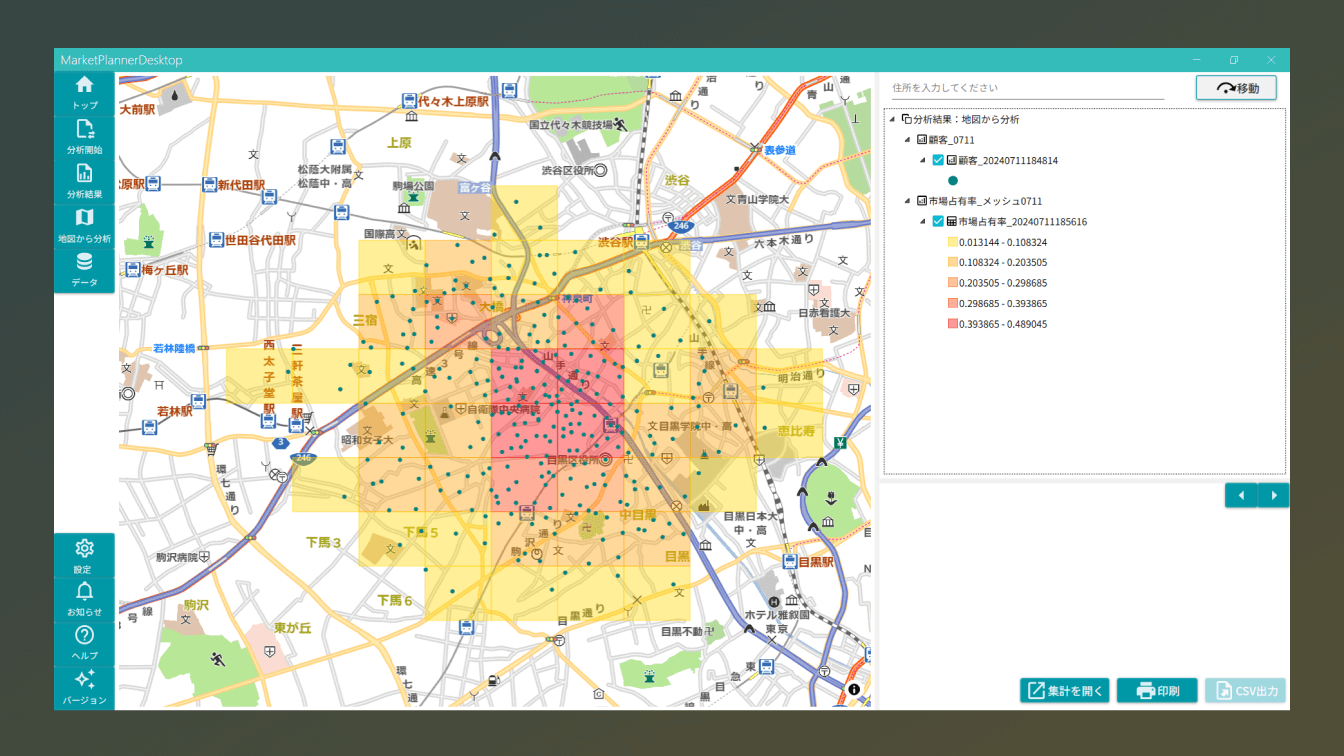Click the table icon beside 市場占有率_20240711185616
1344x756 pixels.
[951, 221]
